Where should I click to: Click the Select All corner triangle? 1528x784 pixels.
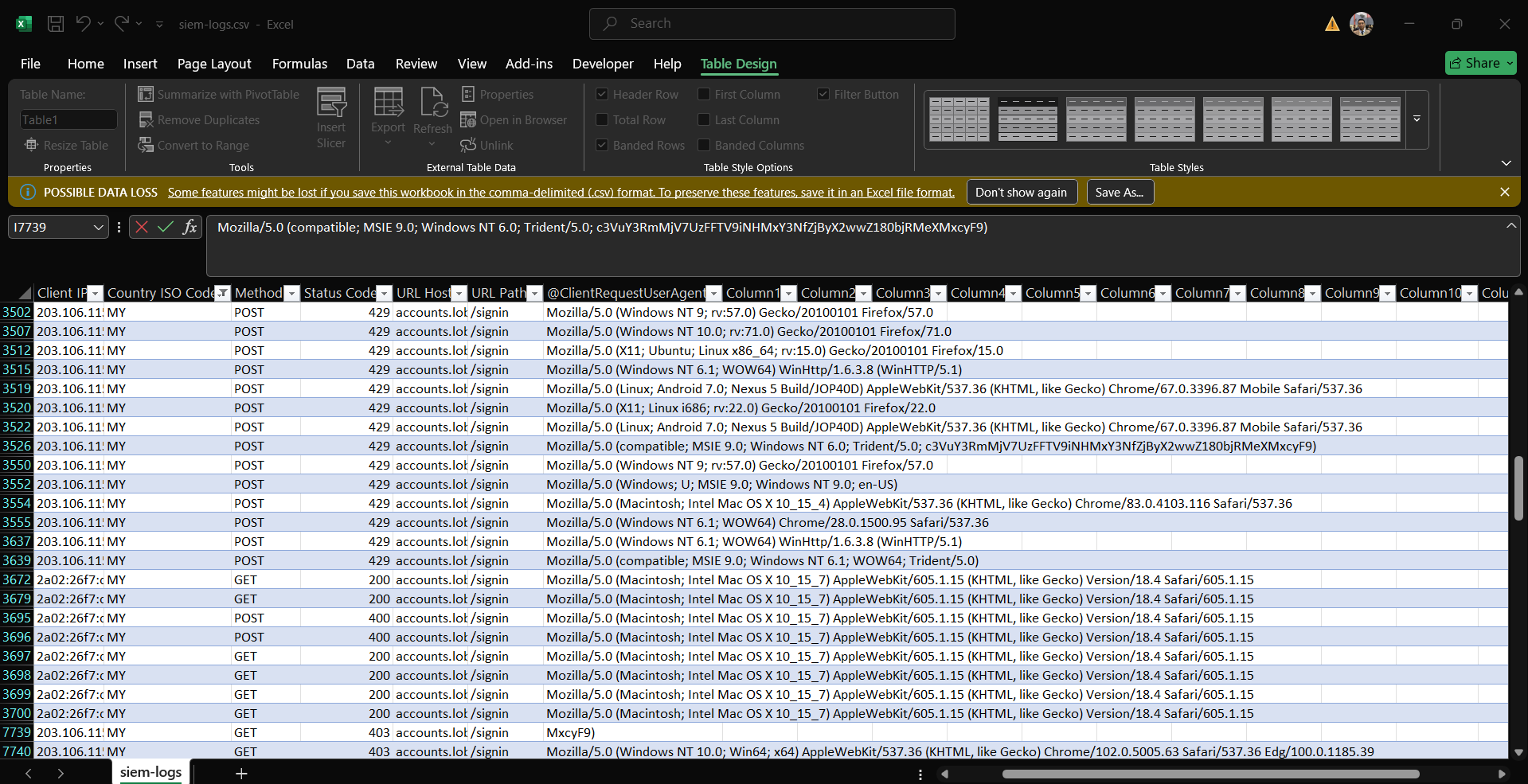pos(24,293)
